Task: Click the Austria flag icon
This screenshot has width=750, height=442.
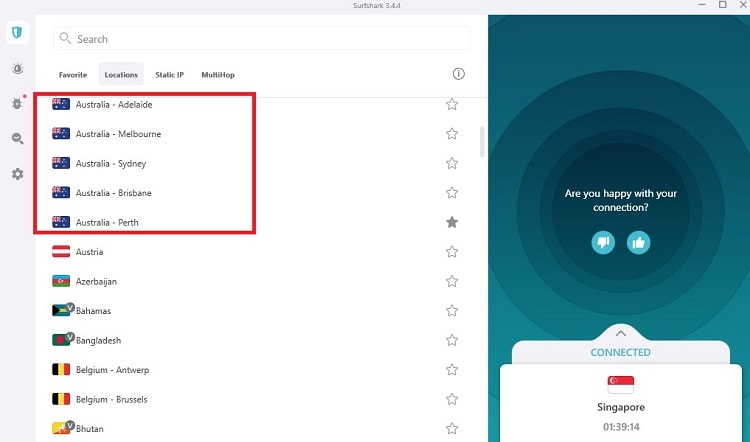Action: pos(61,252)
